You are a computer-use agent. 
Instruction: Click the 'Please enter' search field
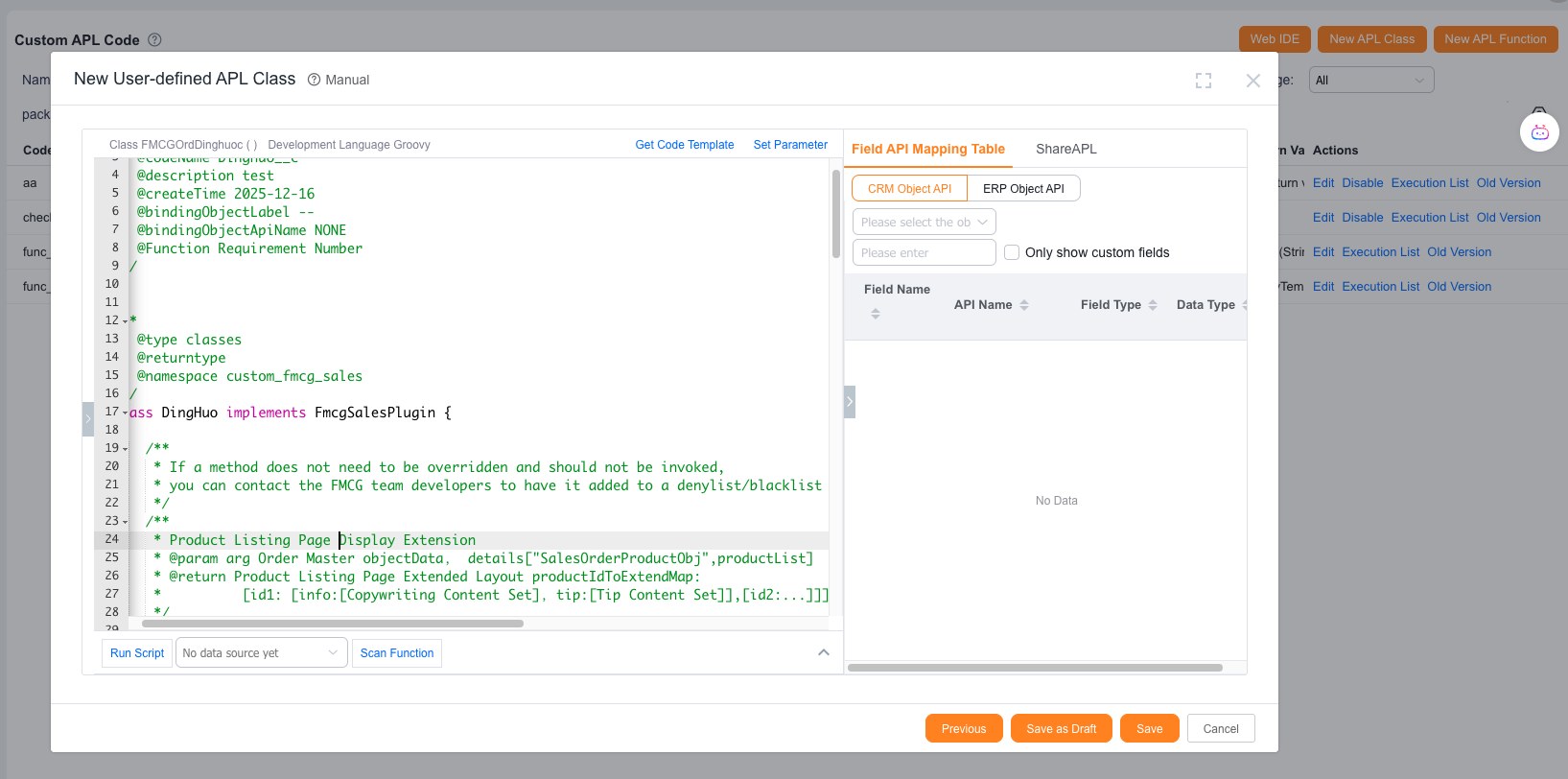(924, 252)
